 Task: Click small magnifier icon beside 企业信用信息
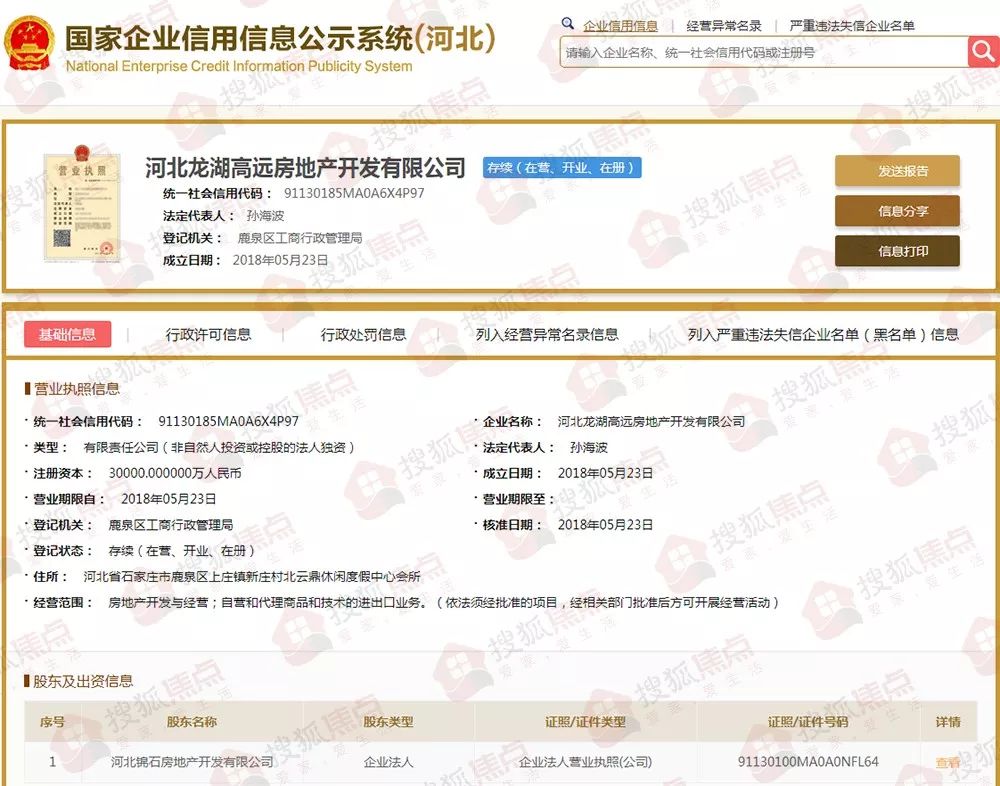pyautogui.click(x=568, y=25)
